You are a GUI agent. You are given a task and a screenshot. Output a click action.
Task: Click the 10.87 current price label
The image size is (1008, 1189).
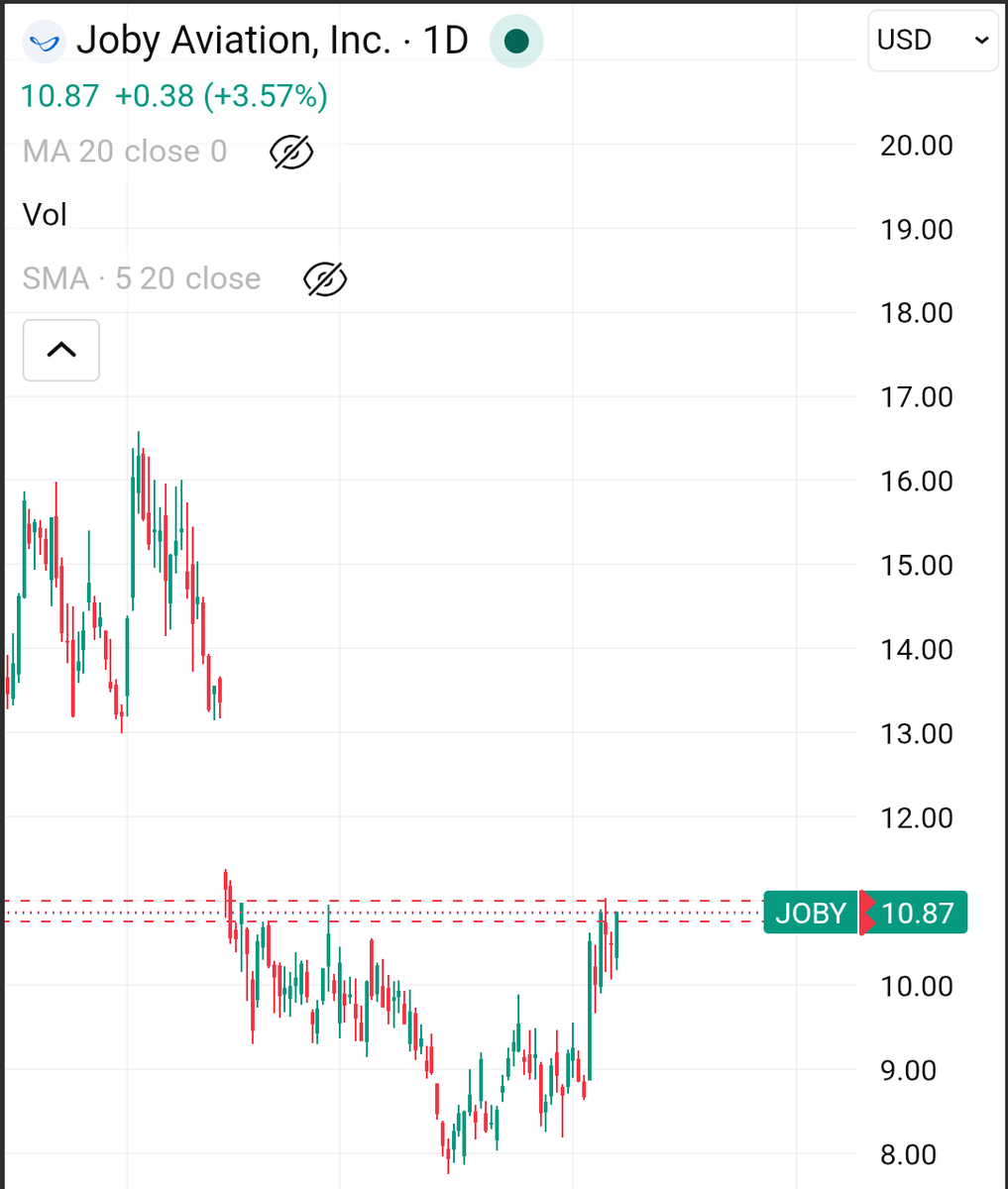[918, 913]
